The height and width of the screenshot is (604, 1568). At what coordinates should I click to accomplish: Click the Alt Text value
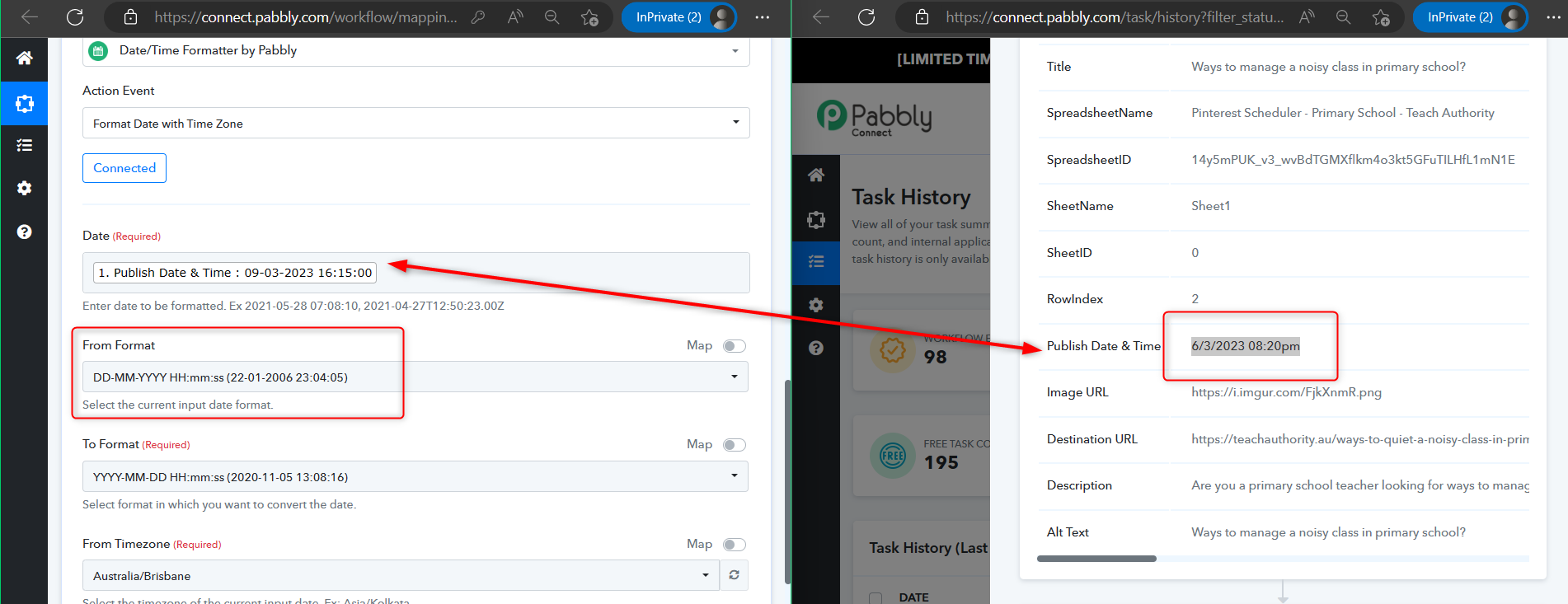click(x=1328, y=532)
